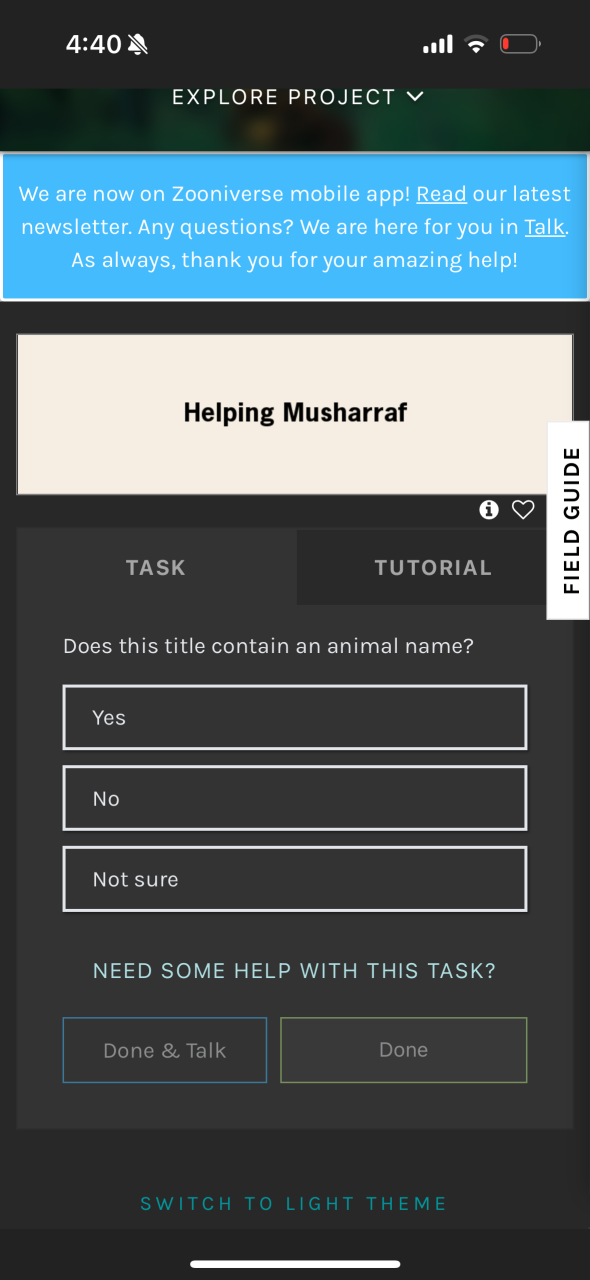Screen dimensions: 590x1280
Task: Follow the Talk link in banner
Action: coord(545,227)
